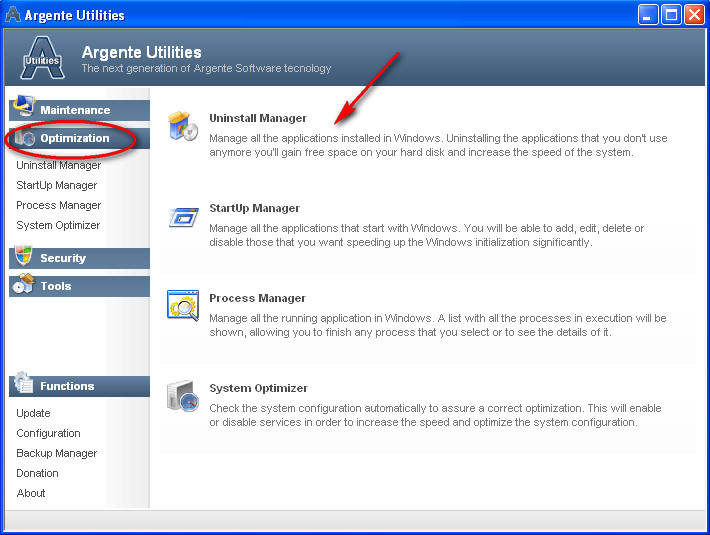Click the Security shield icon

coord(24,255)
